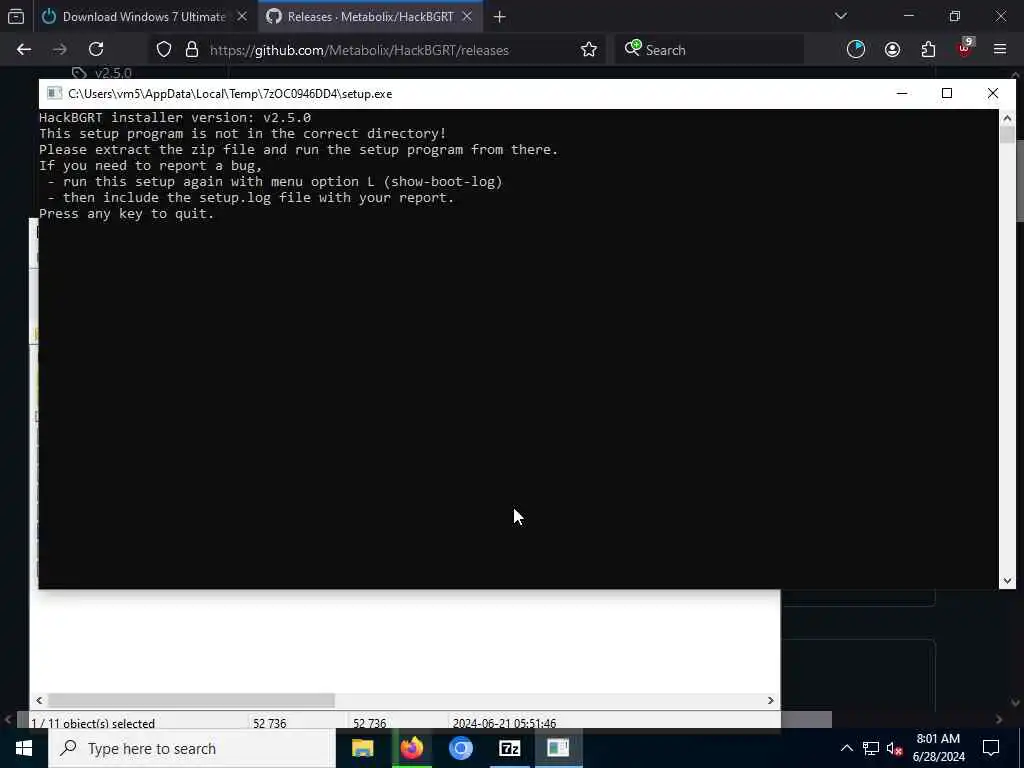The image size is (1024, 768).
Task: Click the console vertical scrollbar thumb
Action: click(x=1007, y=135)
